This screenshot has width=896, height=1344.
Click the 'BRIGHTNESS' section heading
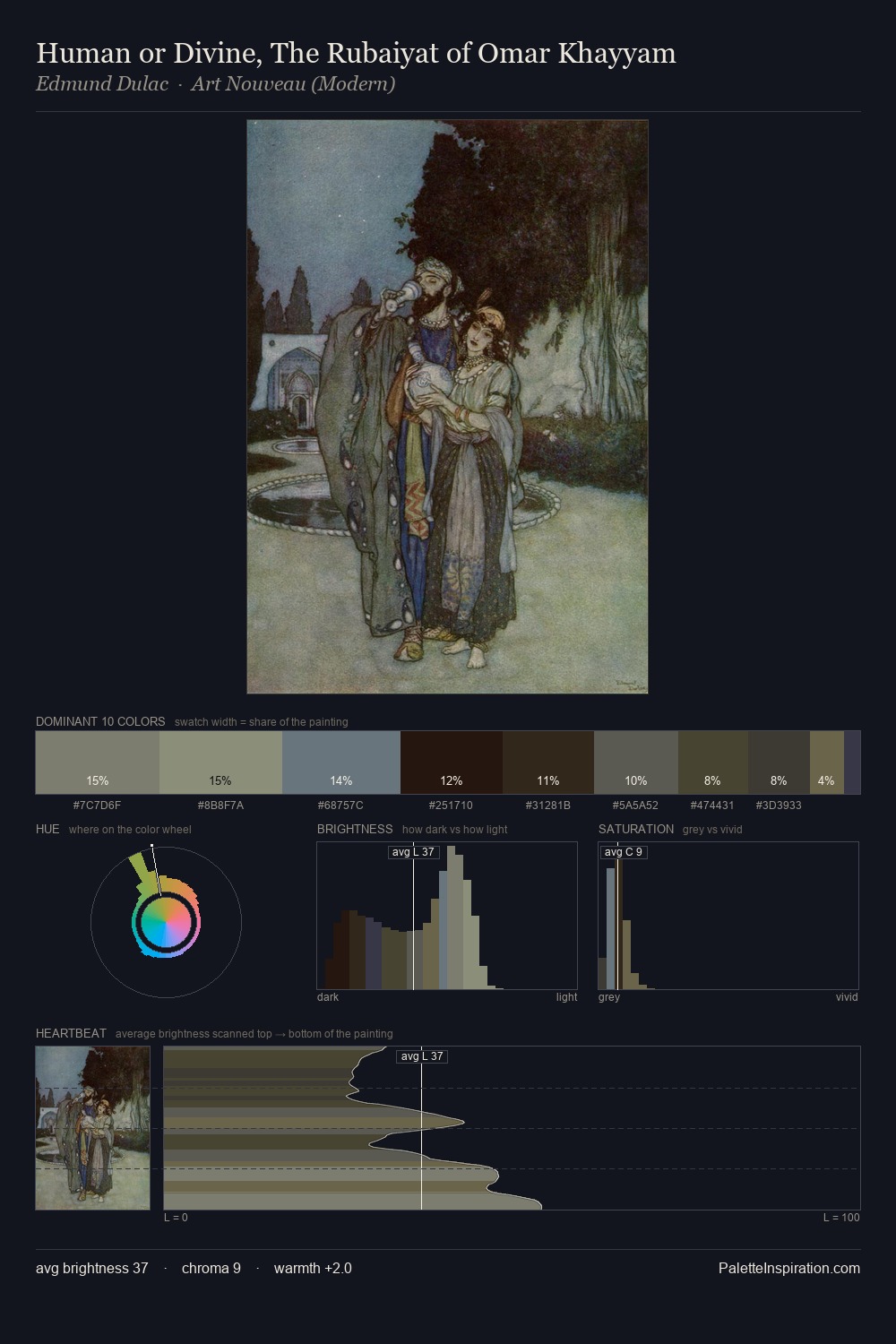(x=355, y=829)
